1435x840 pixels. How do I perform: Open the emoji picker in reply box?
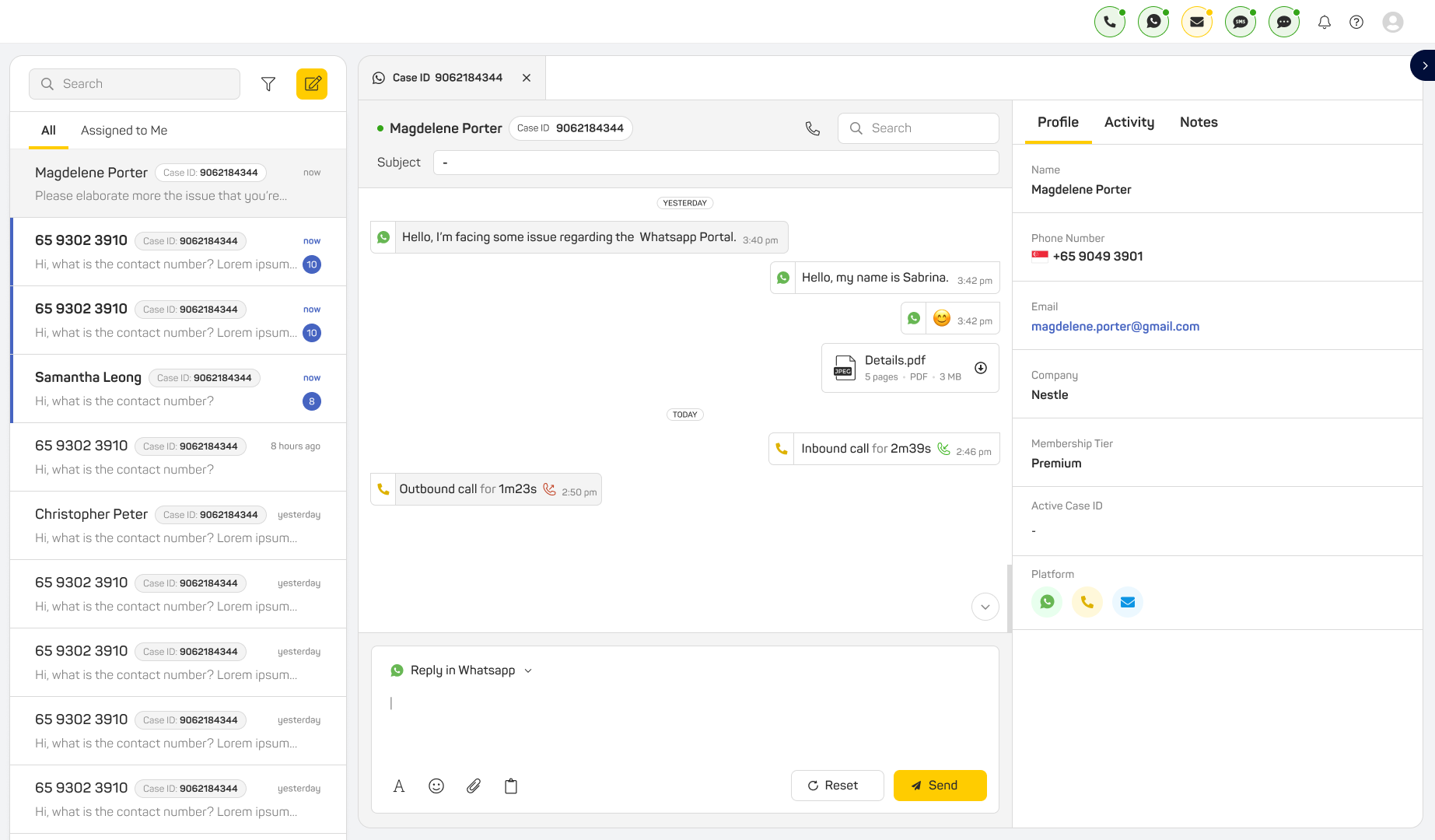click(436, 786)
